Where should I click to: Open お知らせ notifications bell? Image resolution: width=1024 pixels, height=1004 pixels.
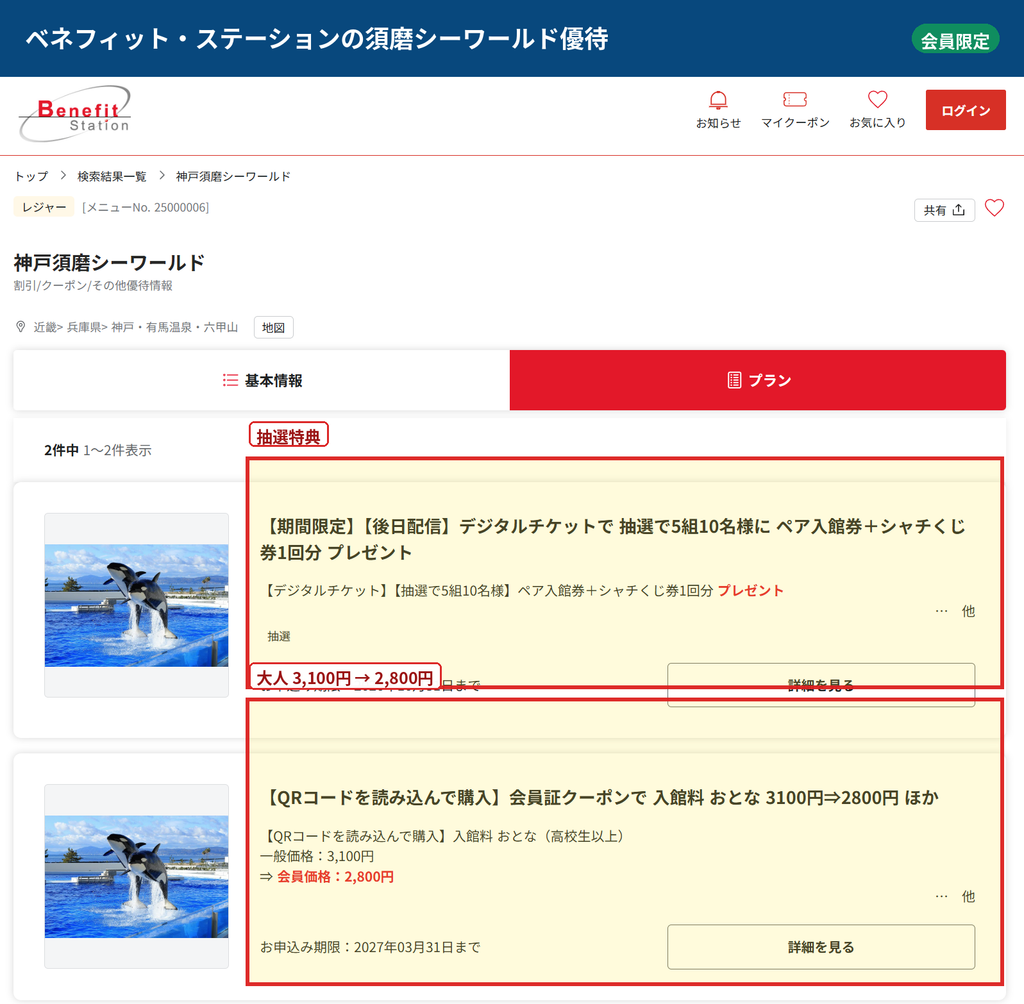718,110
